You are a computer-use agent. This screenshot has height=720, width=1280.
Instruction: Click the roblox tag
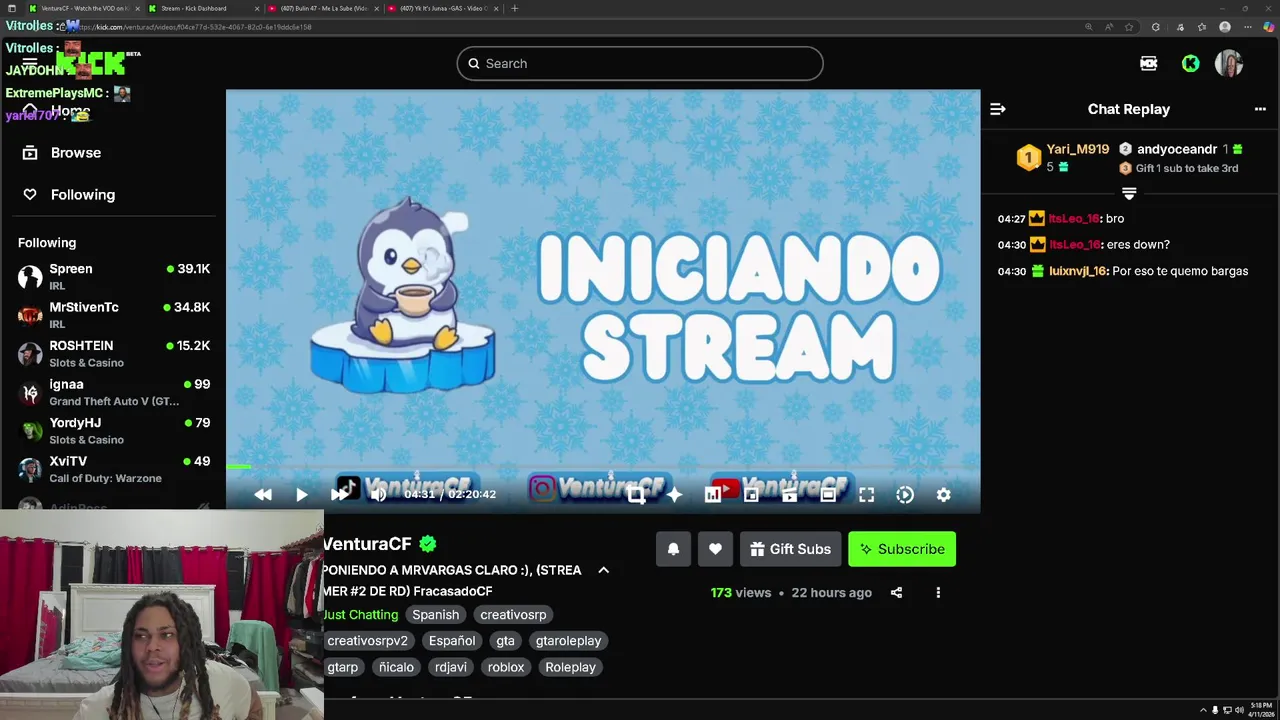pyautogui.click(x=506, y=667)
